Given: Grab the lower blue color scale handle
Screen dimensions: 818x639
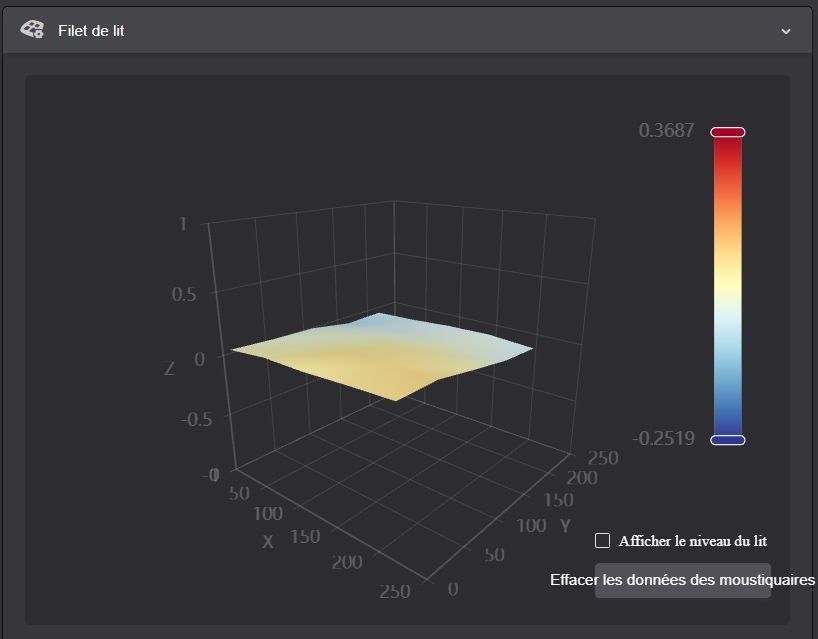Looking at the screenshot, I should click(728, 440).
